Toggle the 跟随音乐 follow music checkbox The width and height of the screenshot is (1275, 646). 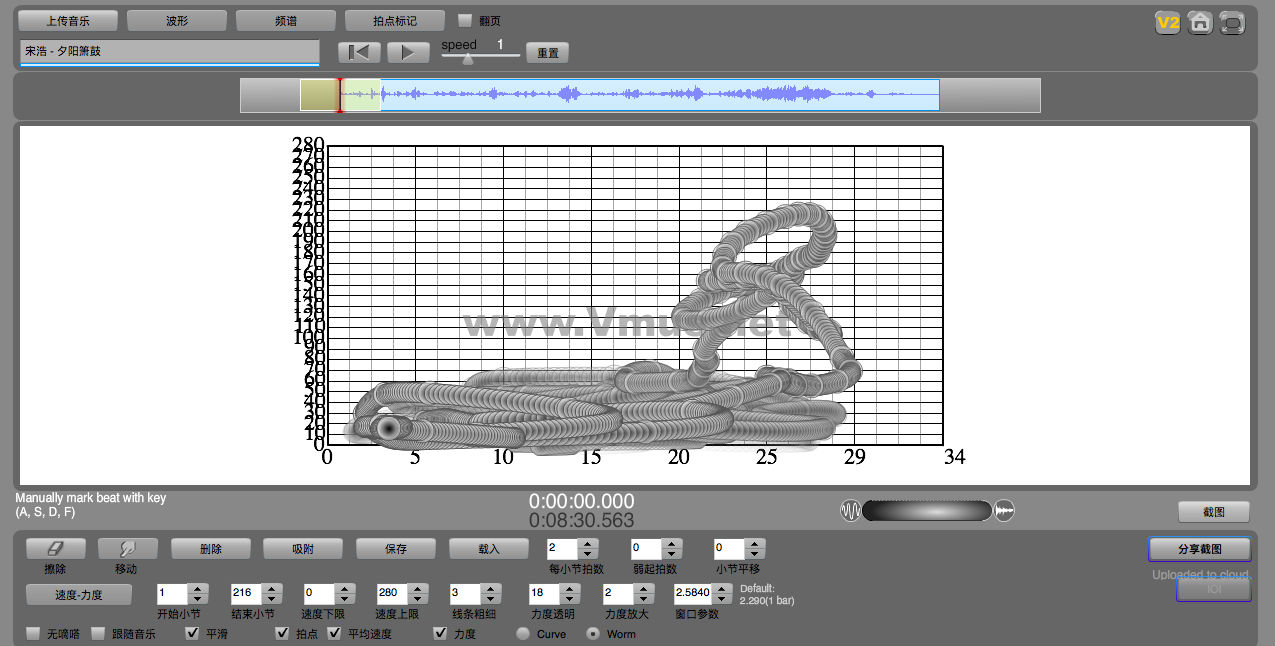tap(98, 633)
